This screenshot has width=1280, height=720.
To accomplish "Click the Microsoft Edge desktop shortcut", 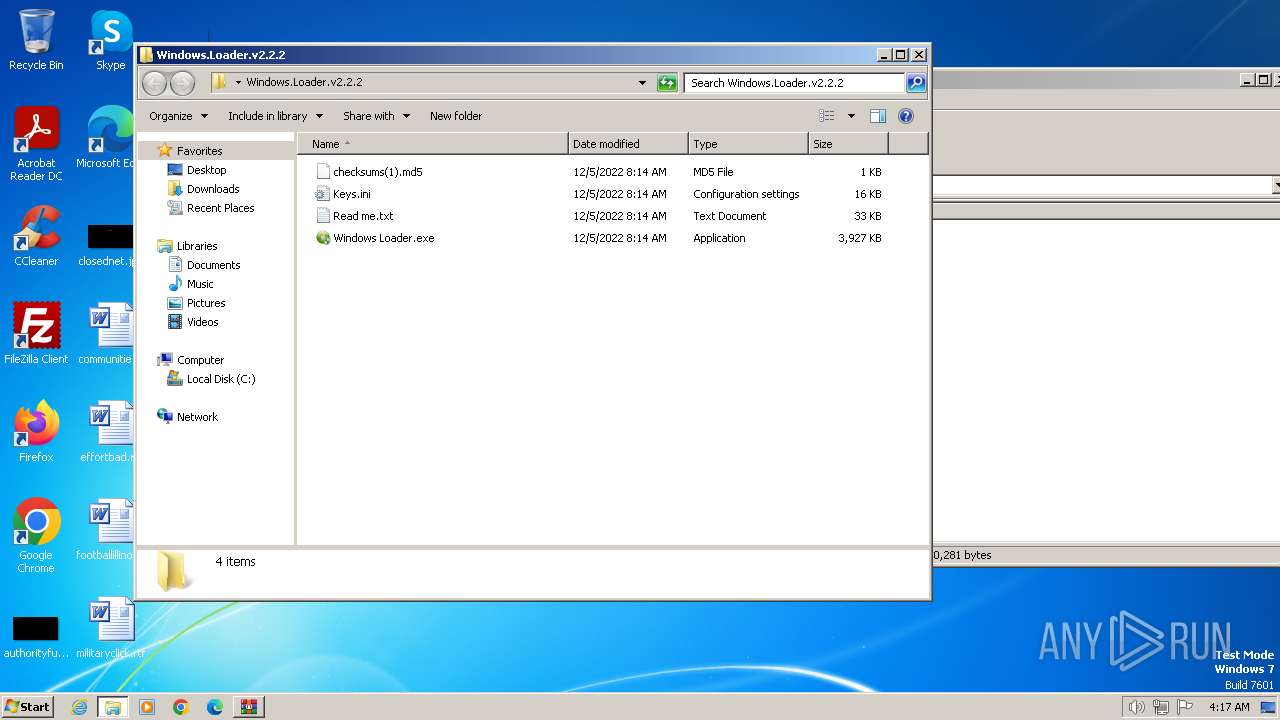I will pos(108,138).
